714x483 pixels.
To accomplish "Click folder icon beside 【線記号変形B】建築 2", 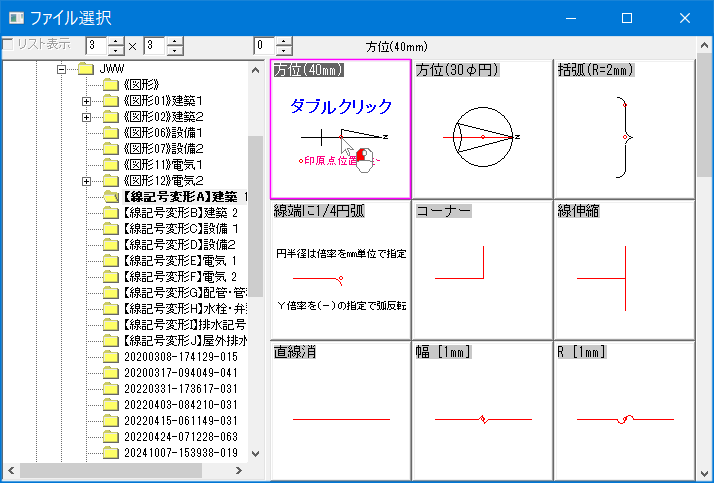I will 111,213.
